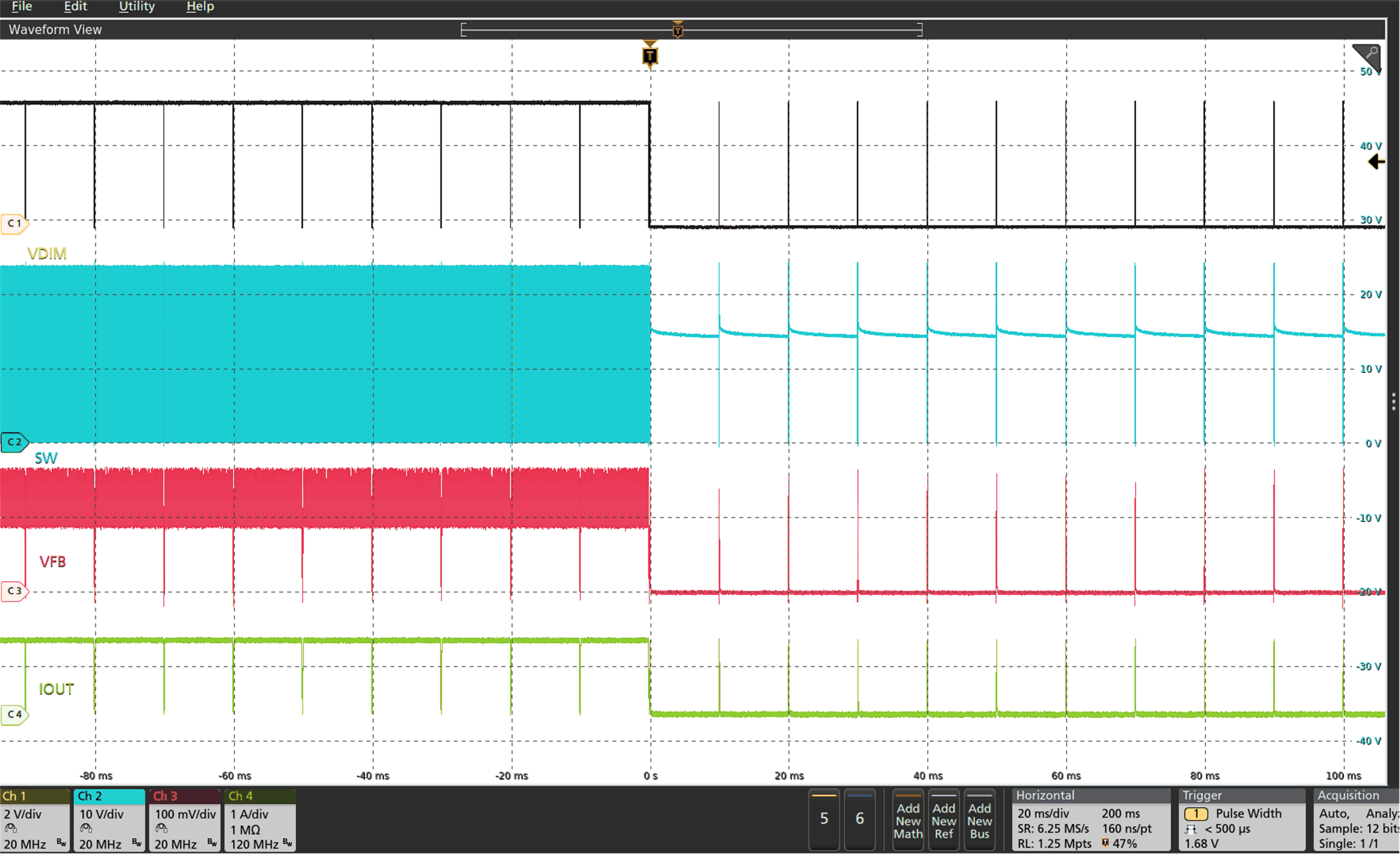Click the C4 channel handle badge

(x=14, y=714)
